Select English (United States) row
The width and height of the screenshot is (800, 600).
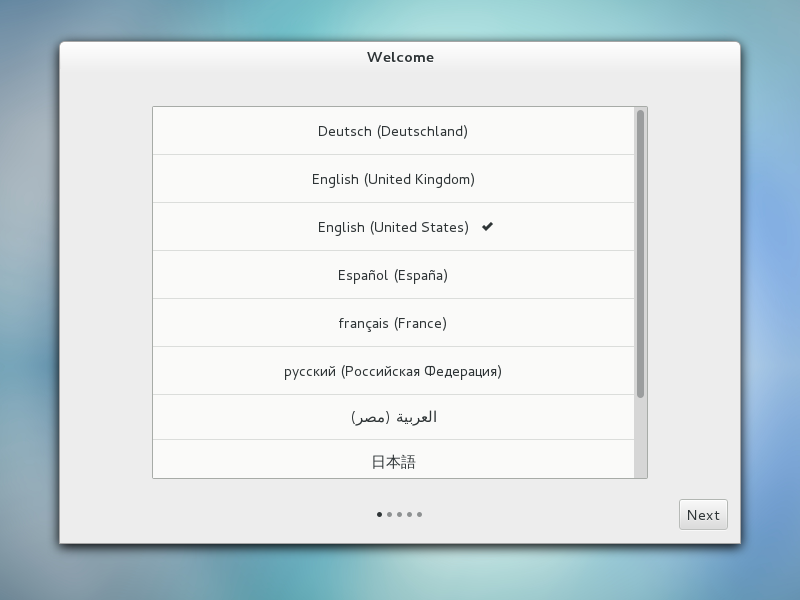[x=393, y=227]
